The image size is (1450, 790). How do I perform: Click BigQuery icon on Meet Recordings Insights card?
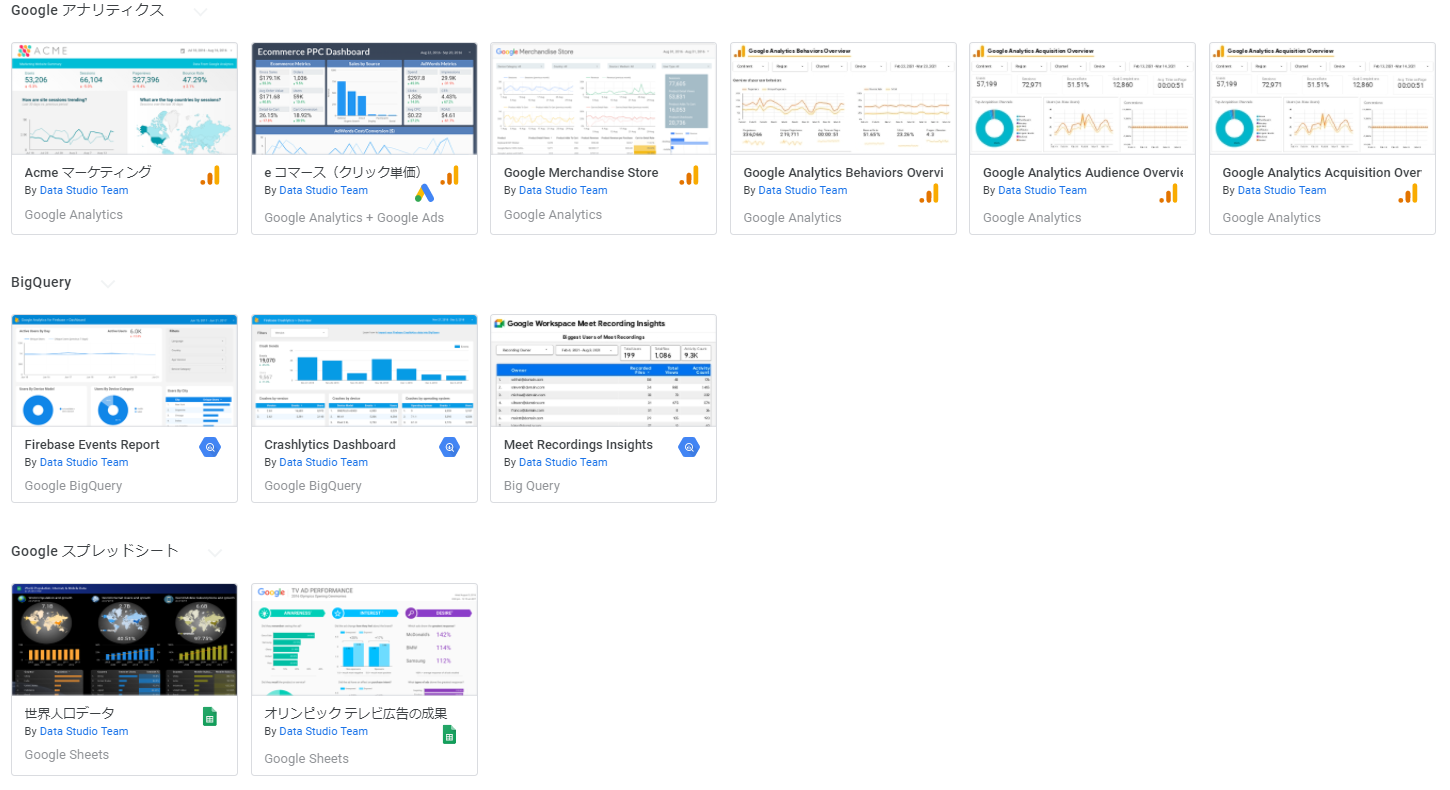point(689,447)
